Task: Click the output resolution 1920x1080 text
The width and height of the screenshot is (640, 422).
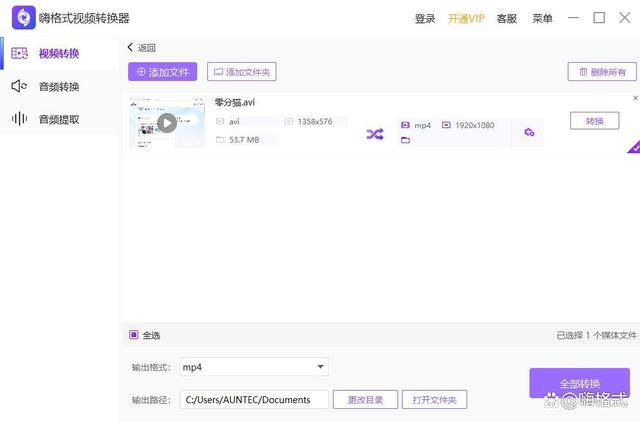Action: pos(475,125)
